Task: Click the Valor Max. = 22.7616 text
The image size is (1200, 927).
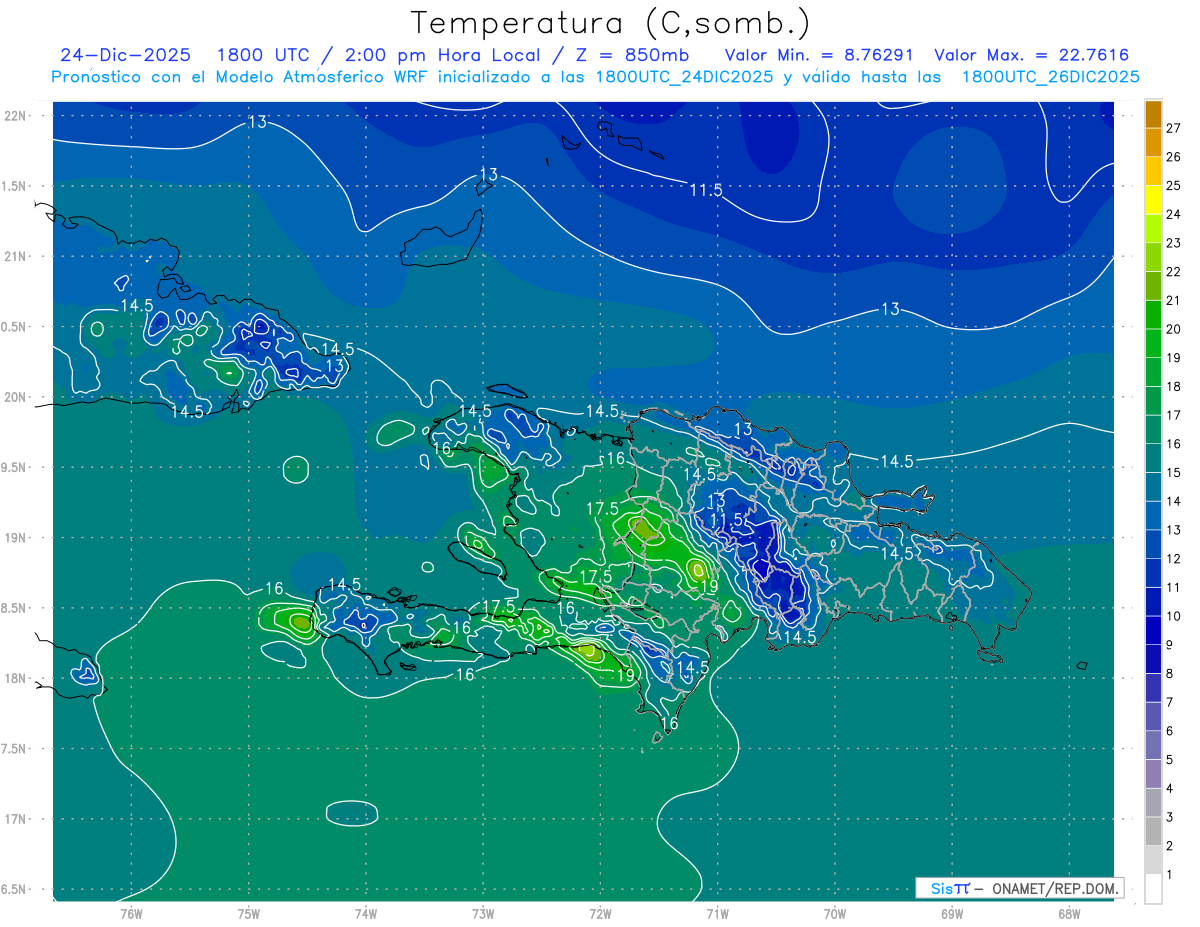Action: pos(1031,55)
